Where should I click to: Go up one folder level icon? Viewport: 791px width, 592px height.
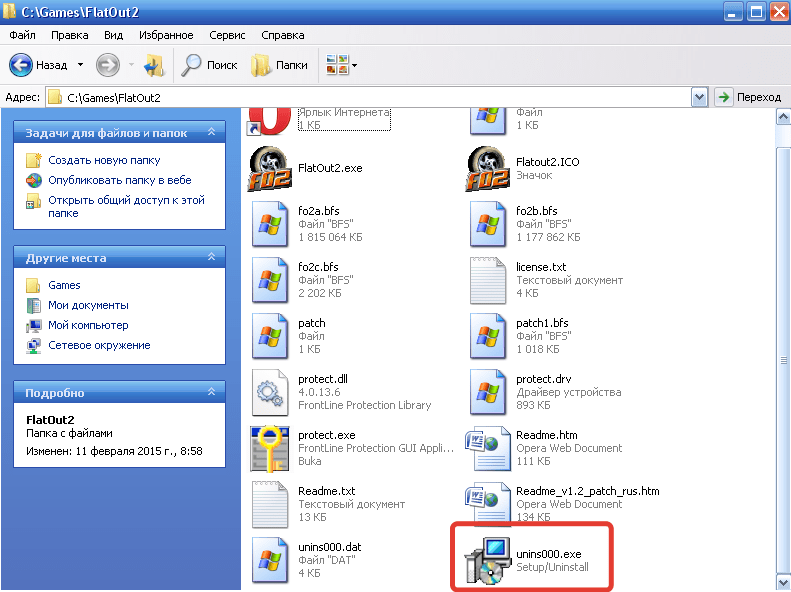(x=154, y=66)
